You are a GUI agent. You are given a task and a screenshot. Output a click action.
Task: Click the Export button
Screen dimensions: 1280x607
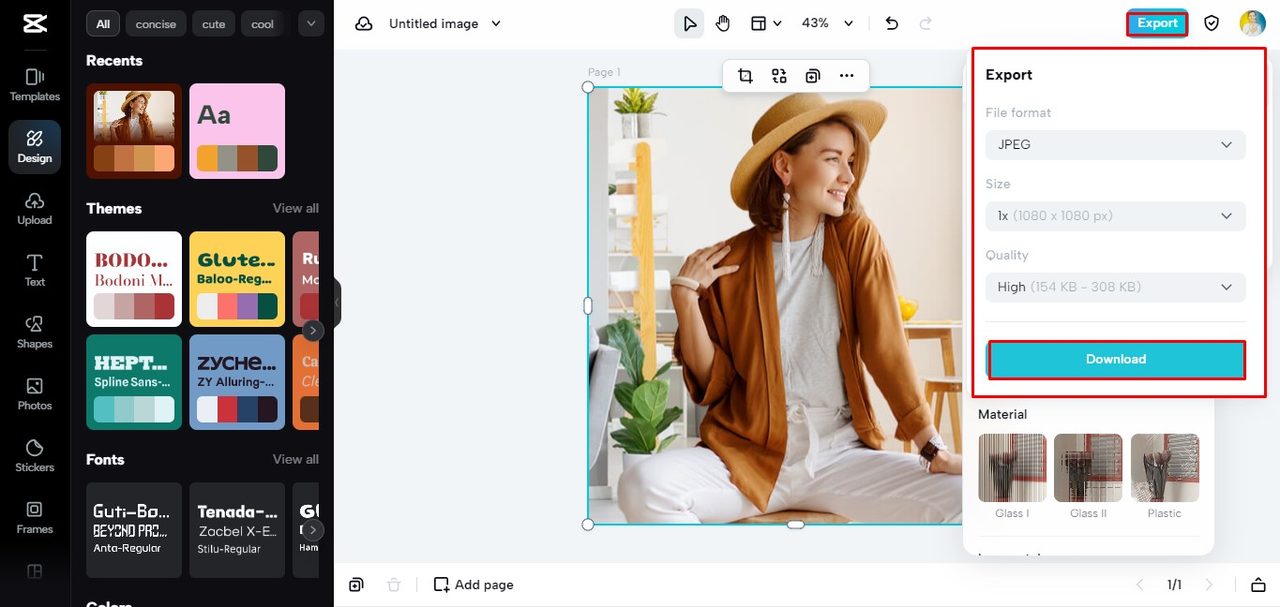pyautogui.click(x=1157, y=23)
